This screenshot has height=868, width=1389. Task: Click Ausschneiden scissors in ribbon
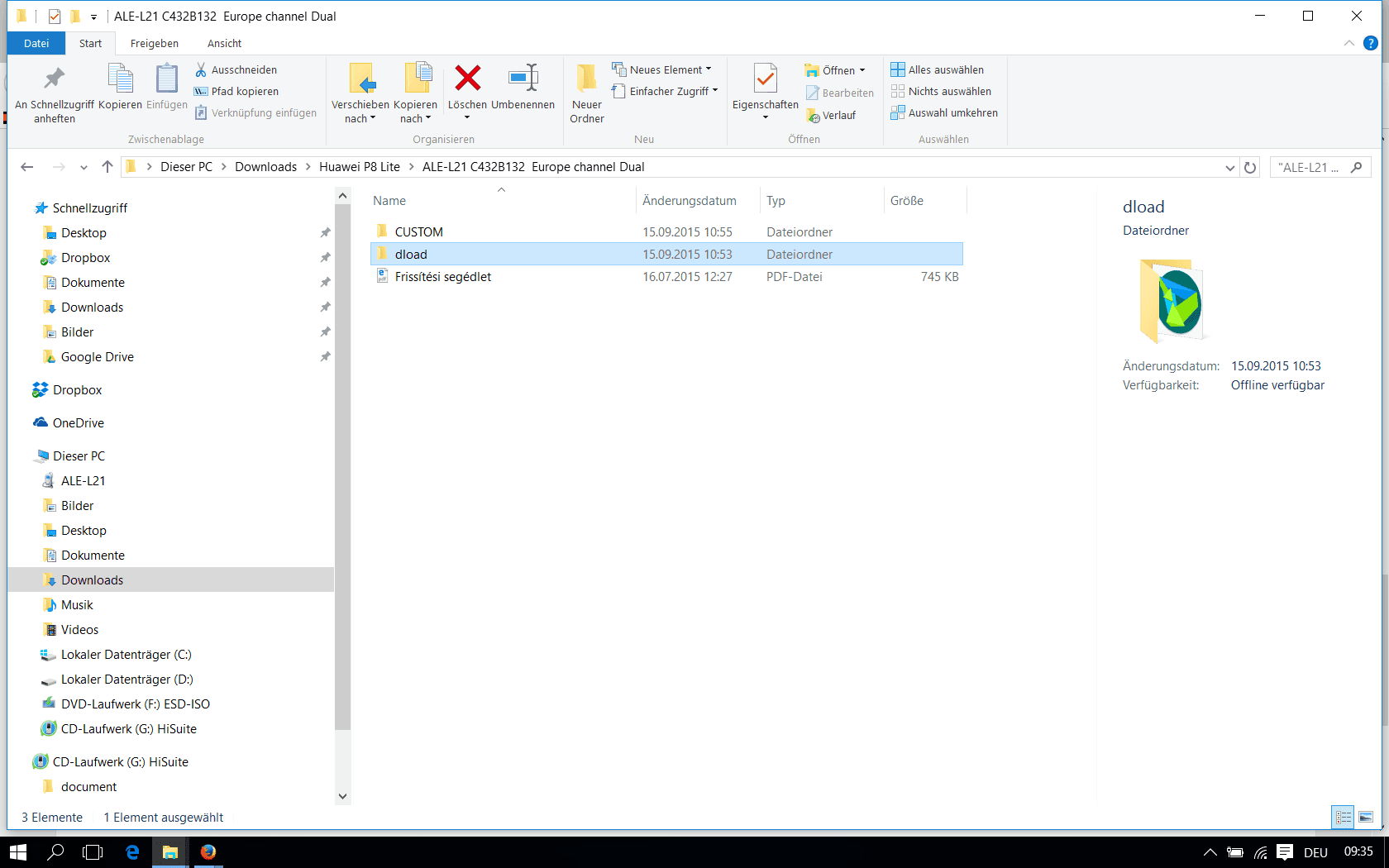(x=236, y=70)
